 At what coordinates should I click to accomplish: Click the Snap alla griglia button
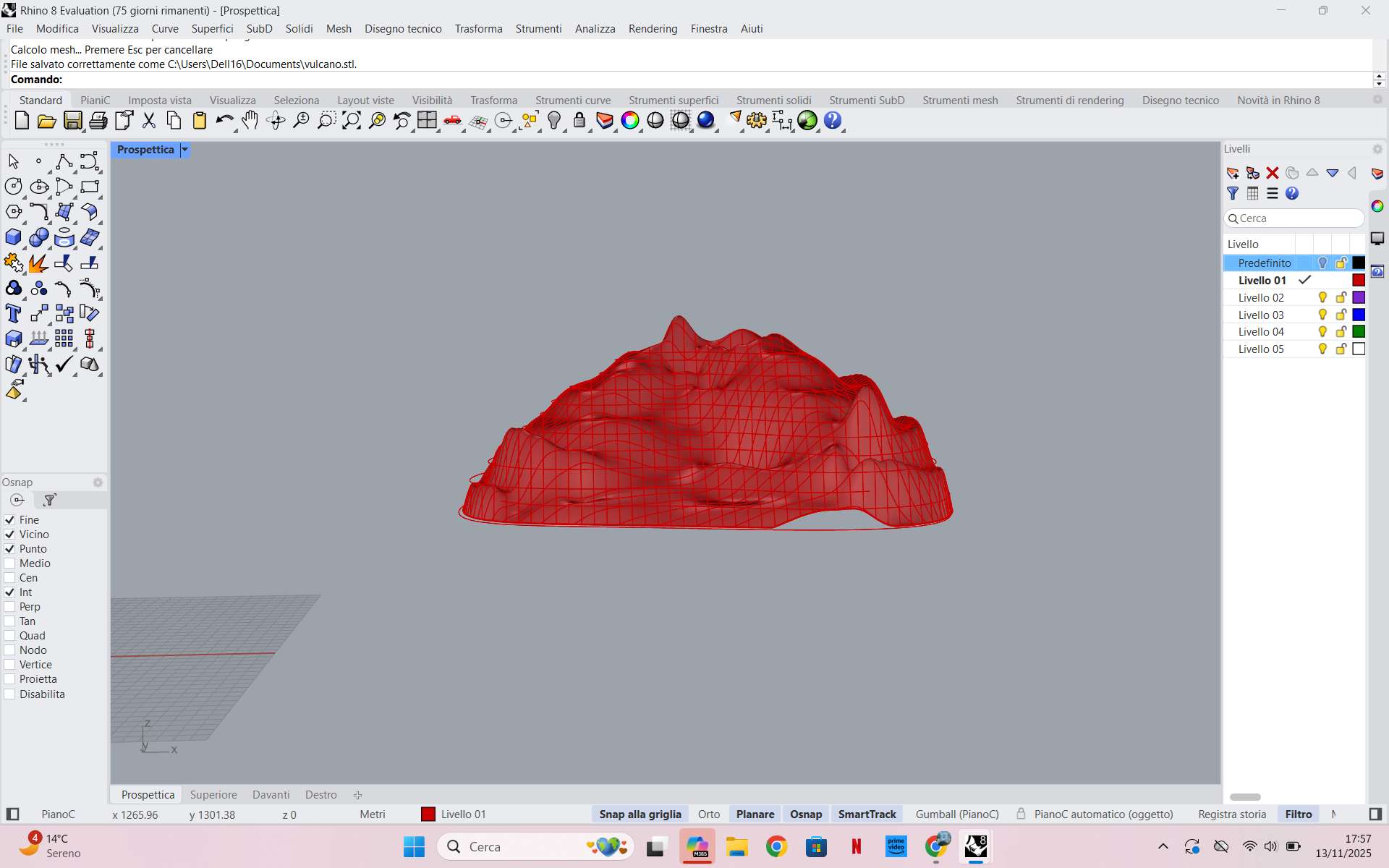point(640,814)
